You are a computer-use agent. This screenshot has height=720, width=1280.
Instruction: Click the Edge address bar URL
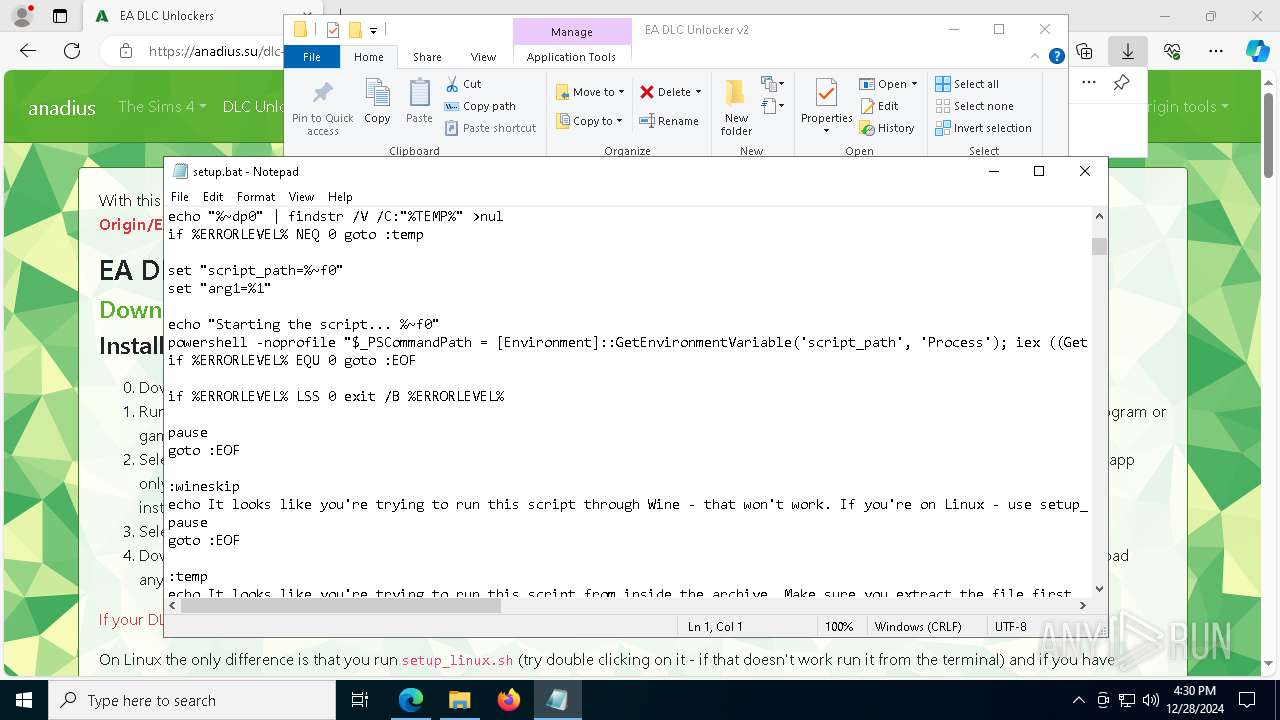click(214, 51)
